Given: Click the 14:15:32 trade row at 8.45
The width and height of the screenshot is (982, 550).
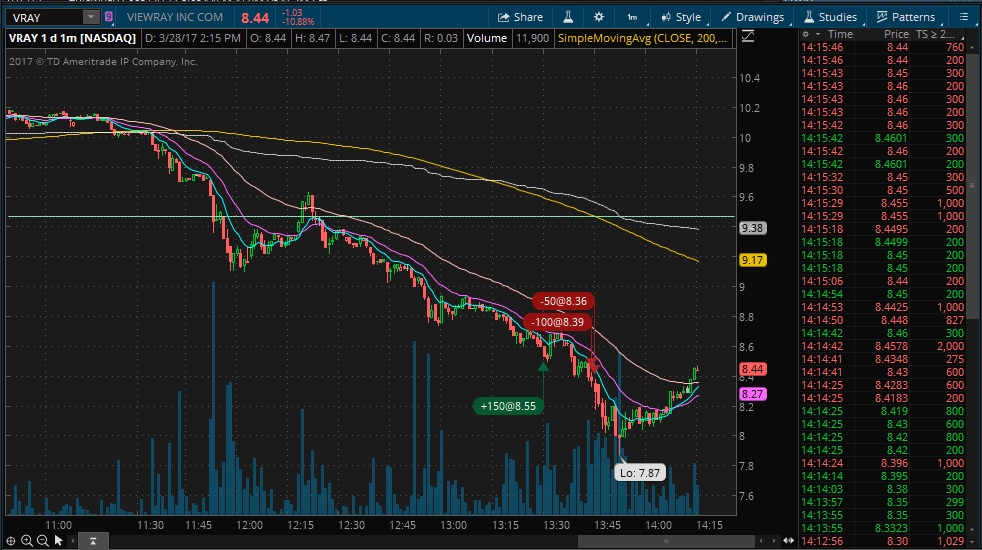Looking at the screenshot, I should [882, 177].
